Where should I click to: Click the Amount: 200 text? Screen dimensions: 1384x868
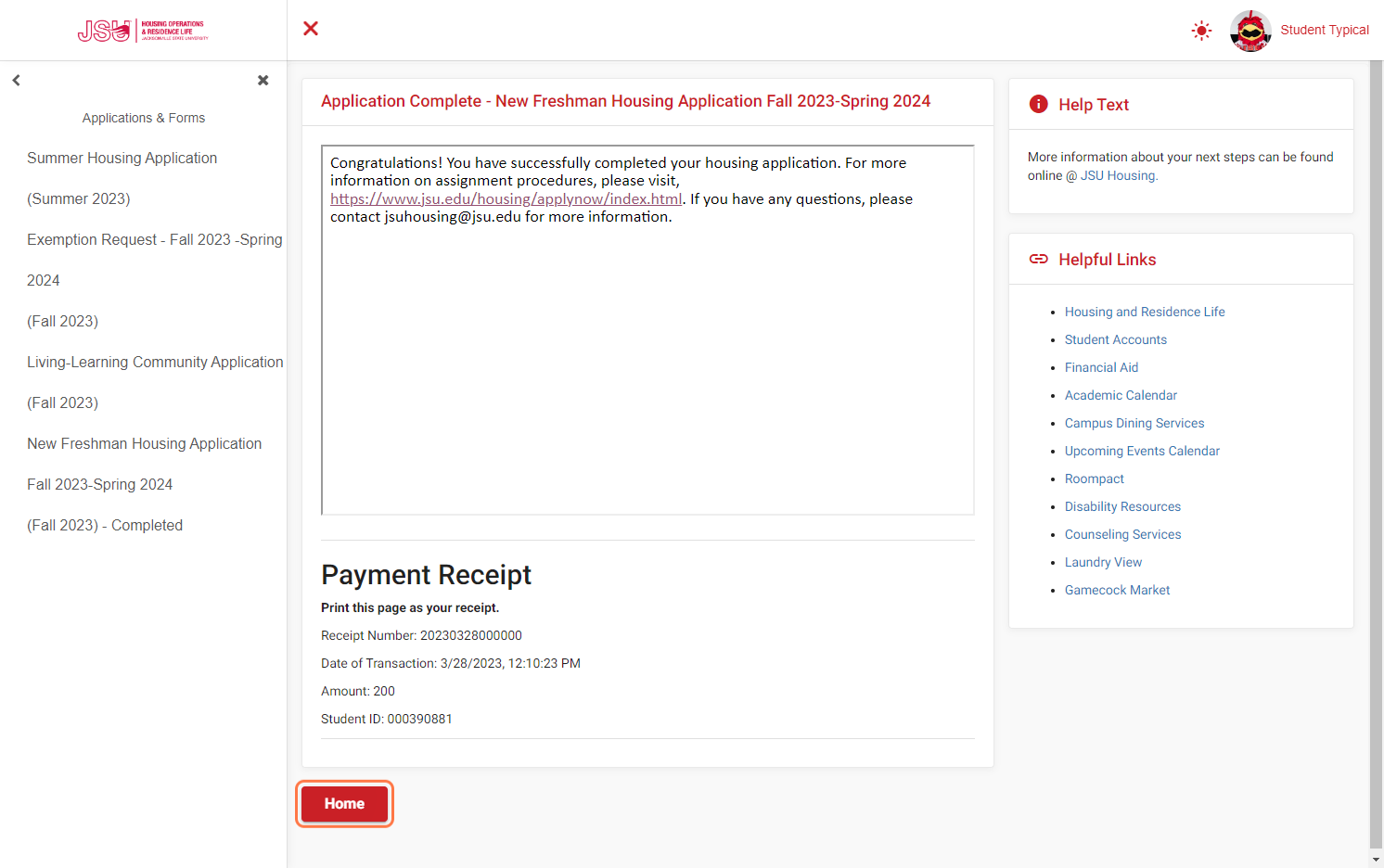click(358, 692)
